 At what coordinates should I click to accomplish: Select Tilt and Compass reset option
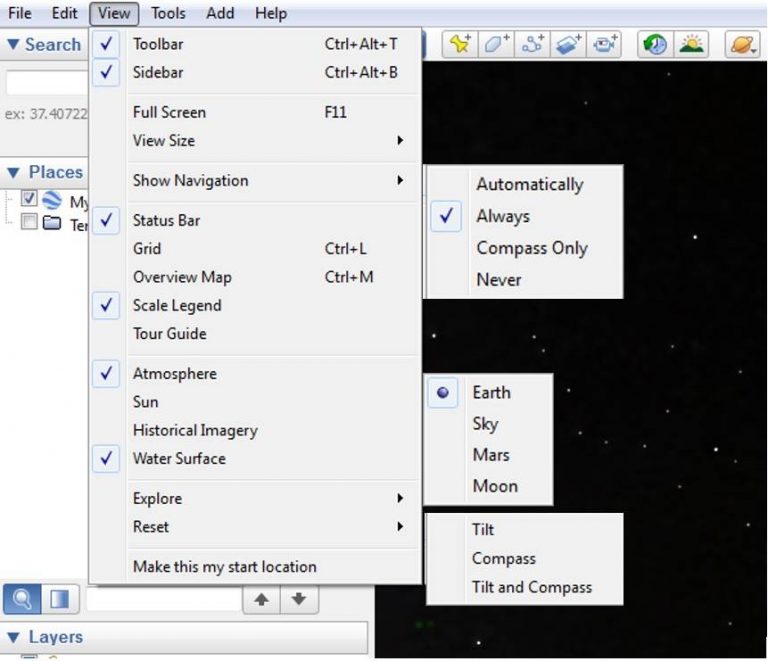point(524,588)
